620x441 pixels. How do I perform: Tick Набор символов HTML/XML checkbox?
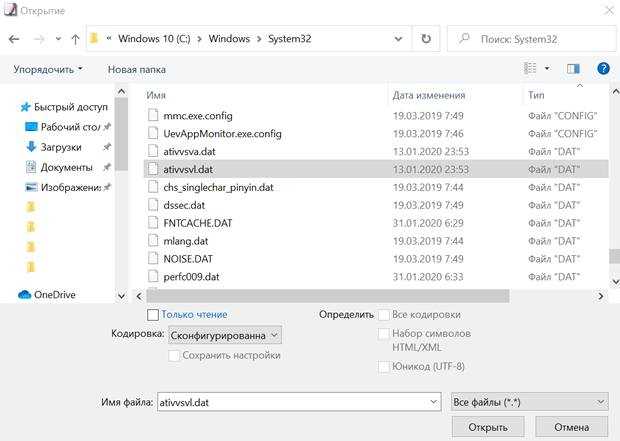point(384,334)
